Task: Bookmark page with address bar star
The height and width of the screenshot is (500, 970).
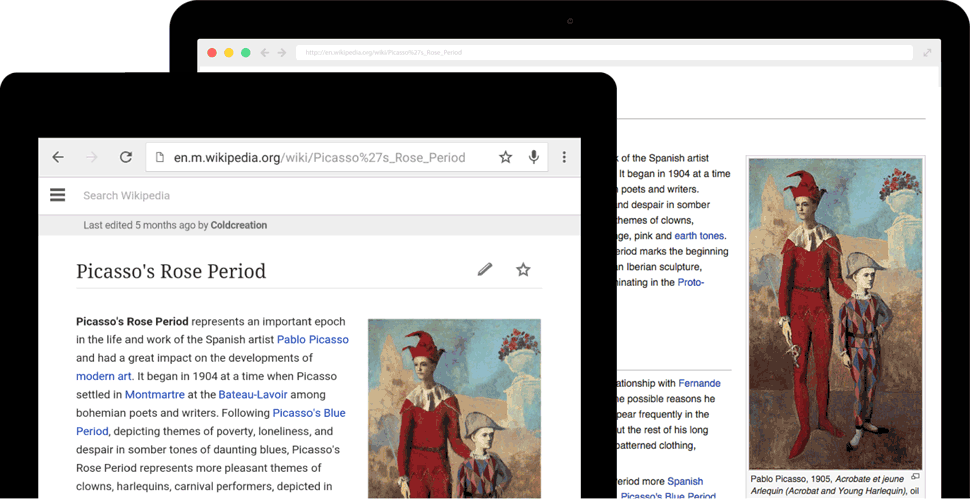Action: pyautogui.click(x=505, y=157)
